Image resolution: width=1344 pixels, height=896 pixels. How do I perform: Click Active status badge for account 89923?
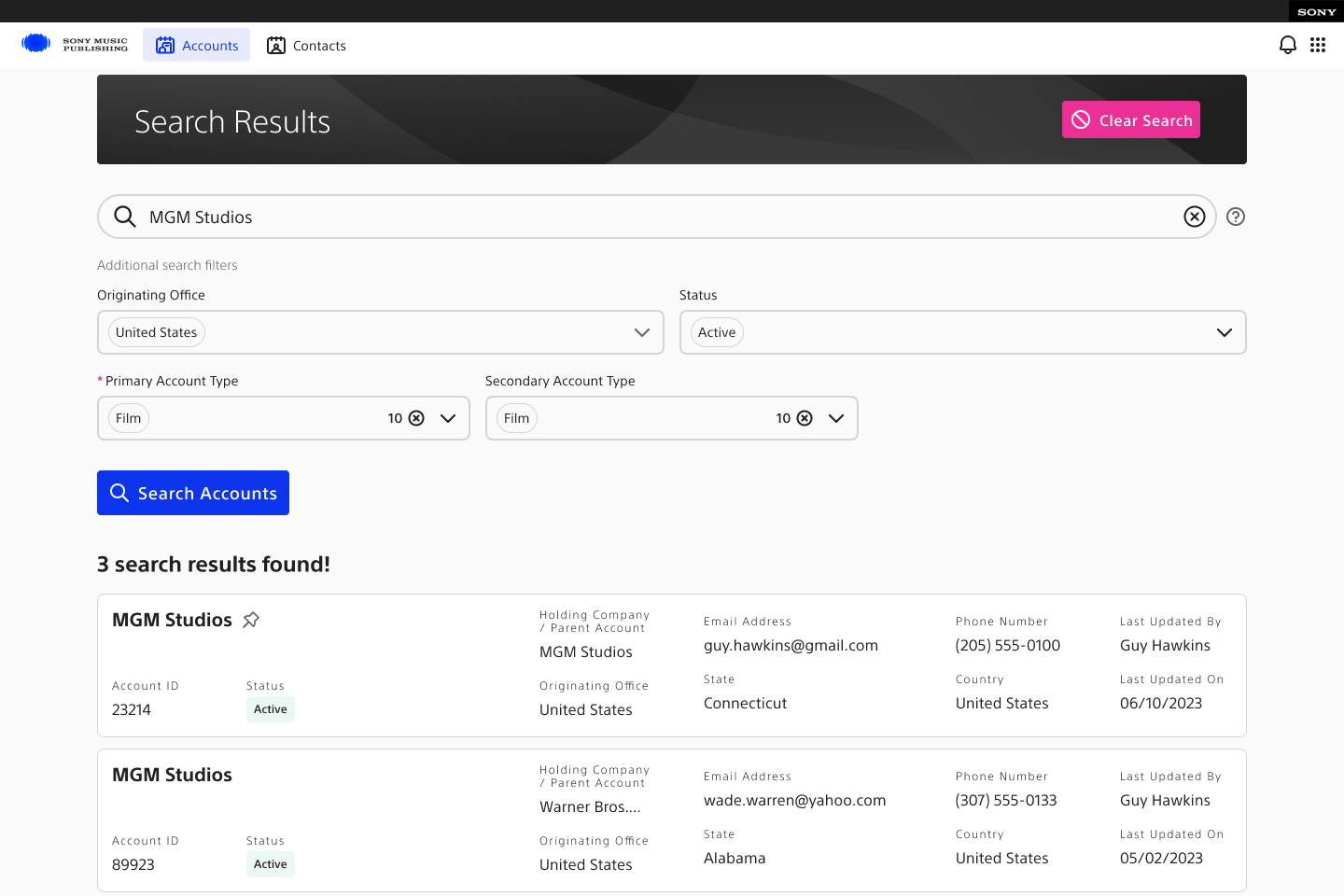click(271, 864)
